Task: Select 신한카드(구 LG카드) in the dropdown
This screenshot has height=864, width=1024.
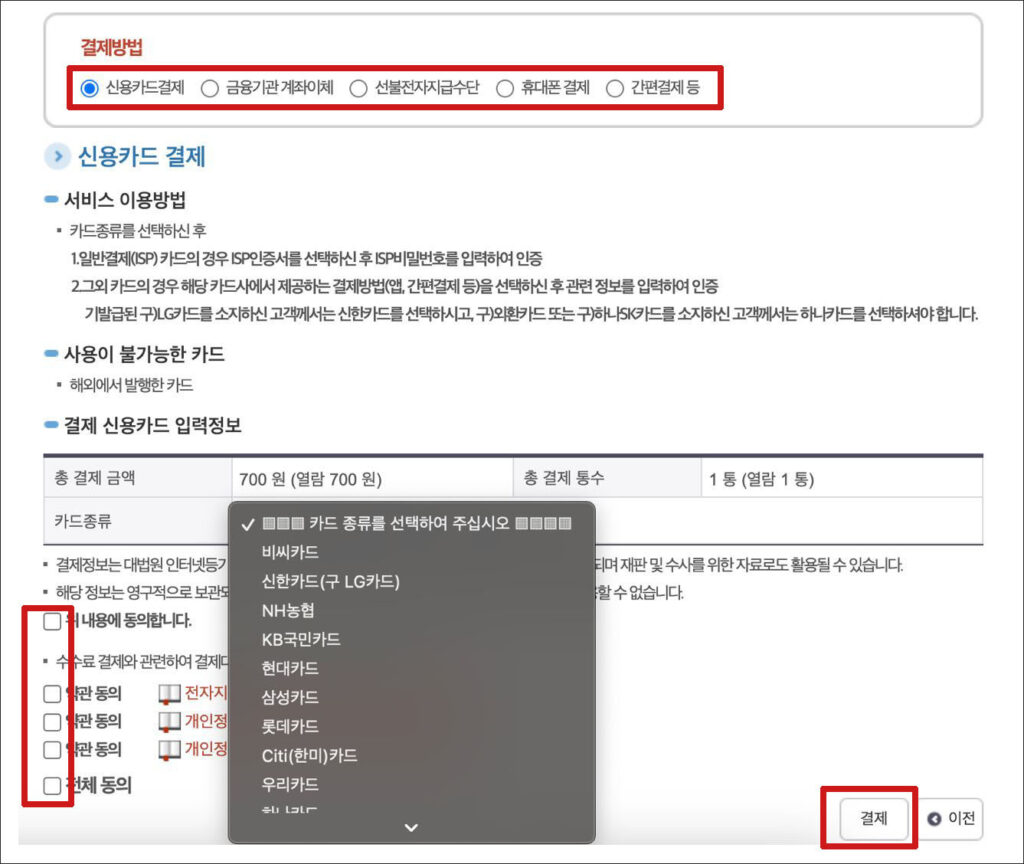Action: (x=330, y=581)
